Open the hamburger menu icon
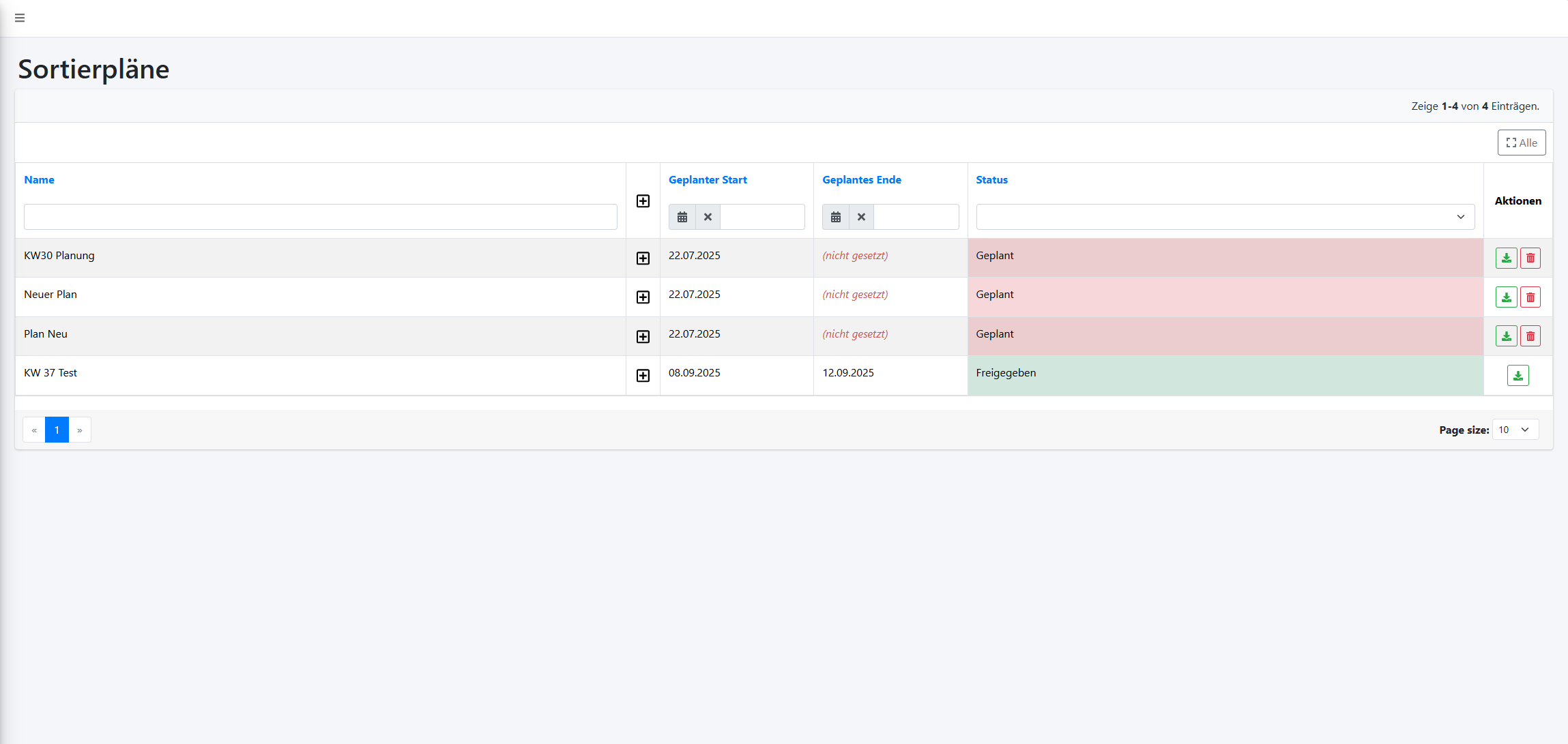The height and width of the screenshot is (744, 1568). click(x=20, y=18)
